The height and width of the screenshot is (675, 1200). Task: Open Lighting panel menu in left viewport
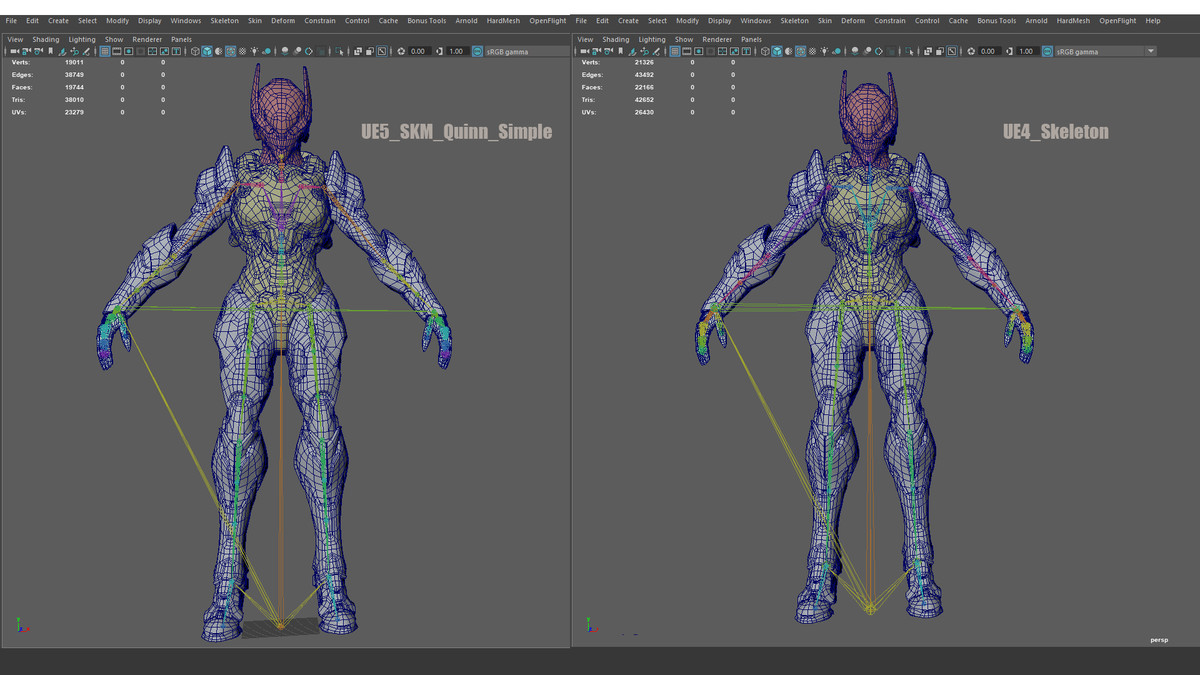[x=82, y=40]
